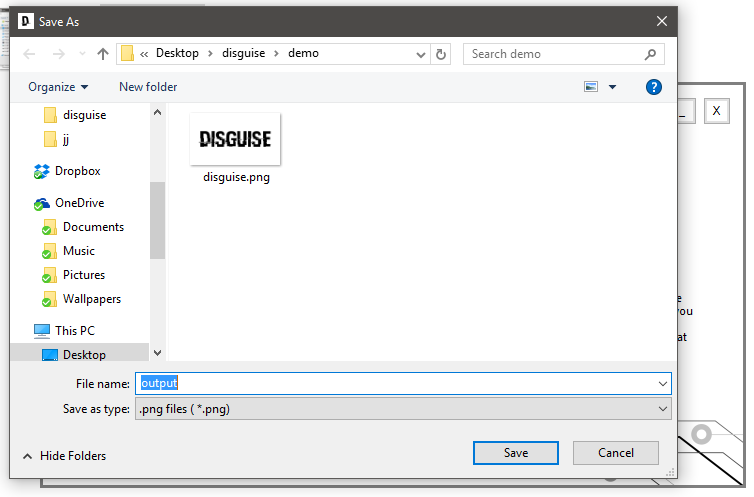This screenshot has height=497, width=754.
Task: Open OneDrive Documents folder
Action: pos(94,227)
